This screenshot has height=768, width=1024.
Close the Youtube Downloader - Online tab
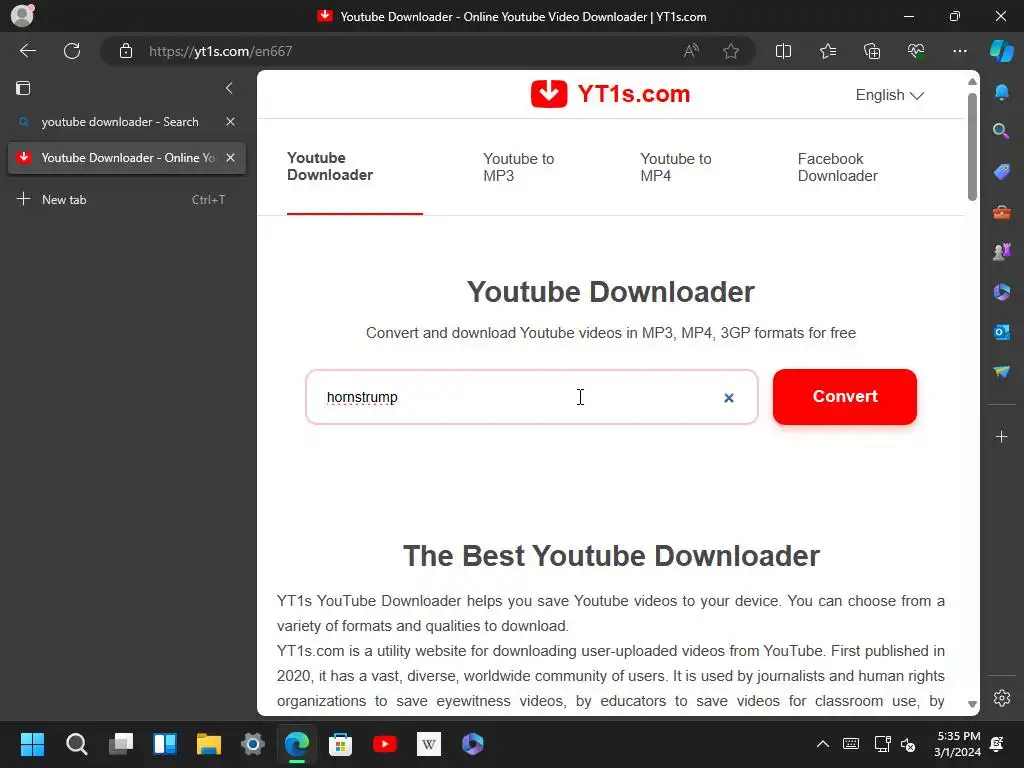tap(231, 158)
